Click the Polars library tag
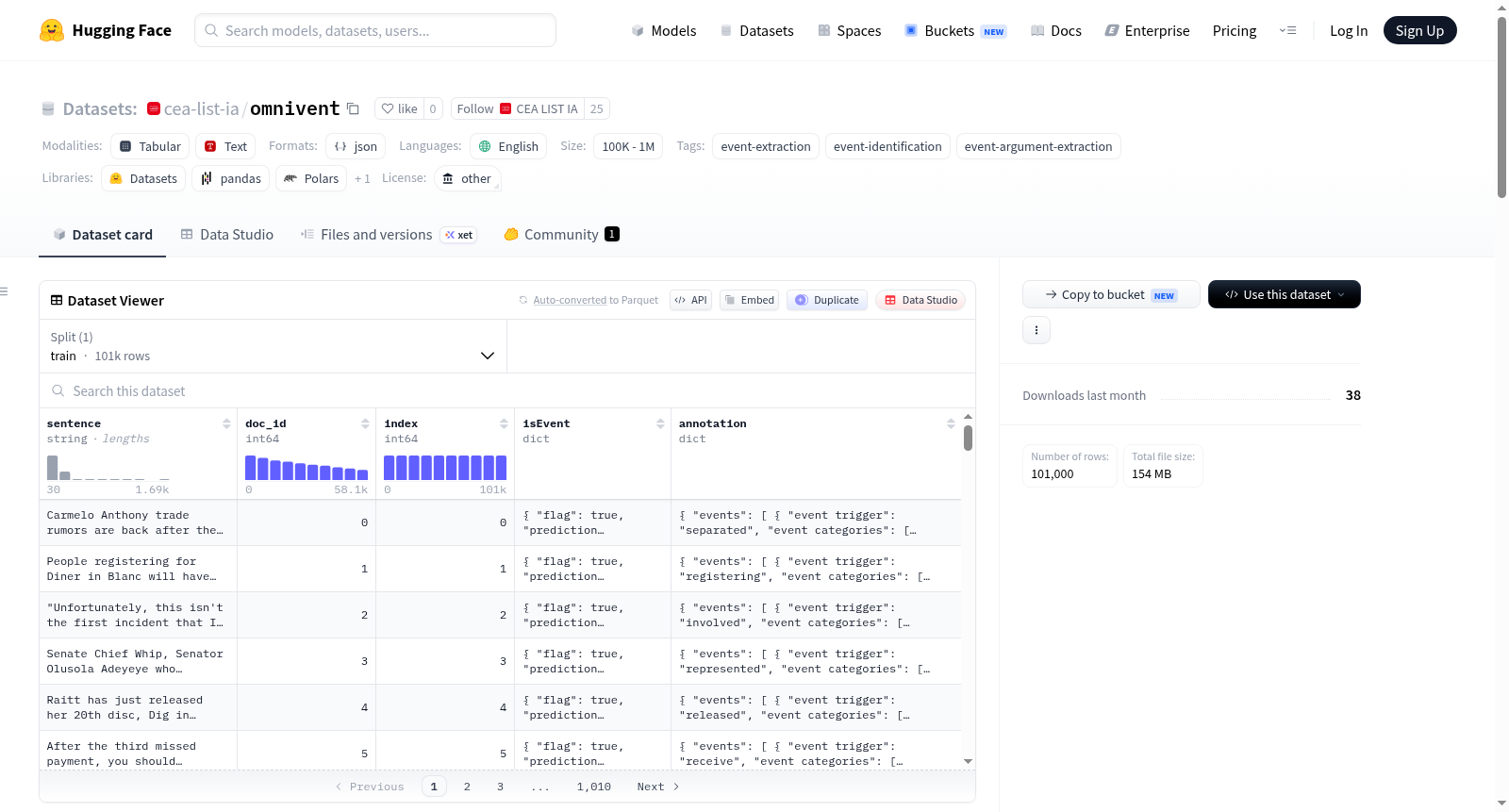Viewport: 1509px width, 812px height. (311, 178)
